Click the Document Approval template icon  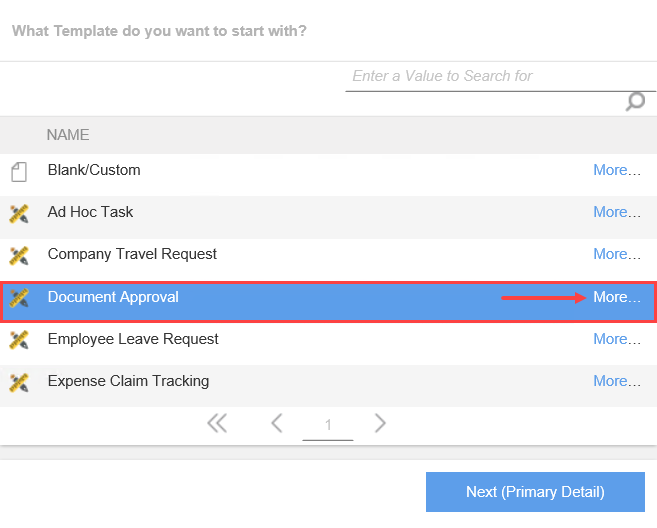coord(18,297)
